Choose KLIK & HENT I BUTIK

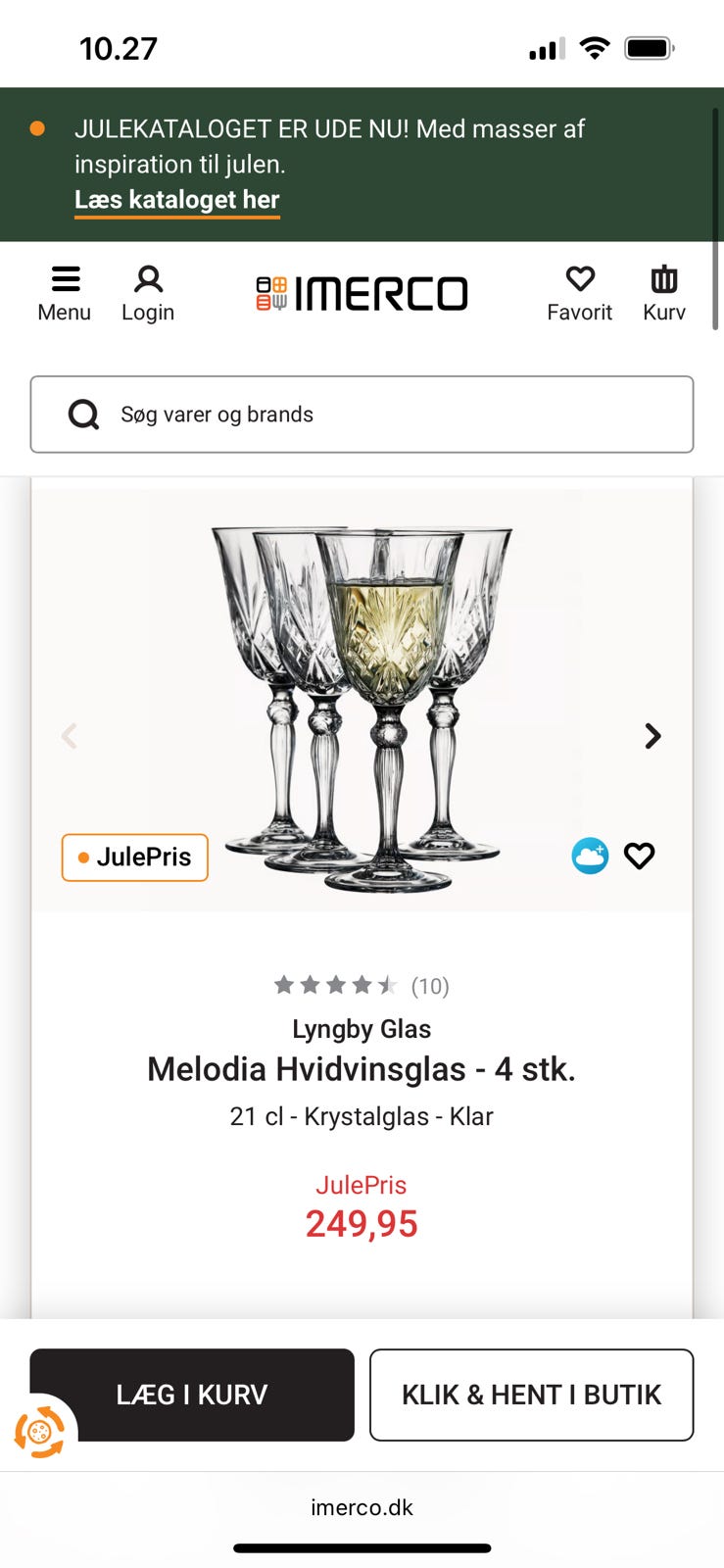(531, 1395)
